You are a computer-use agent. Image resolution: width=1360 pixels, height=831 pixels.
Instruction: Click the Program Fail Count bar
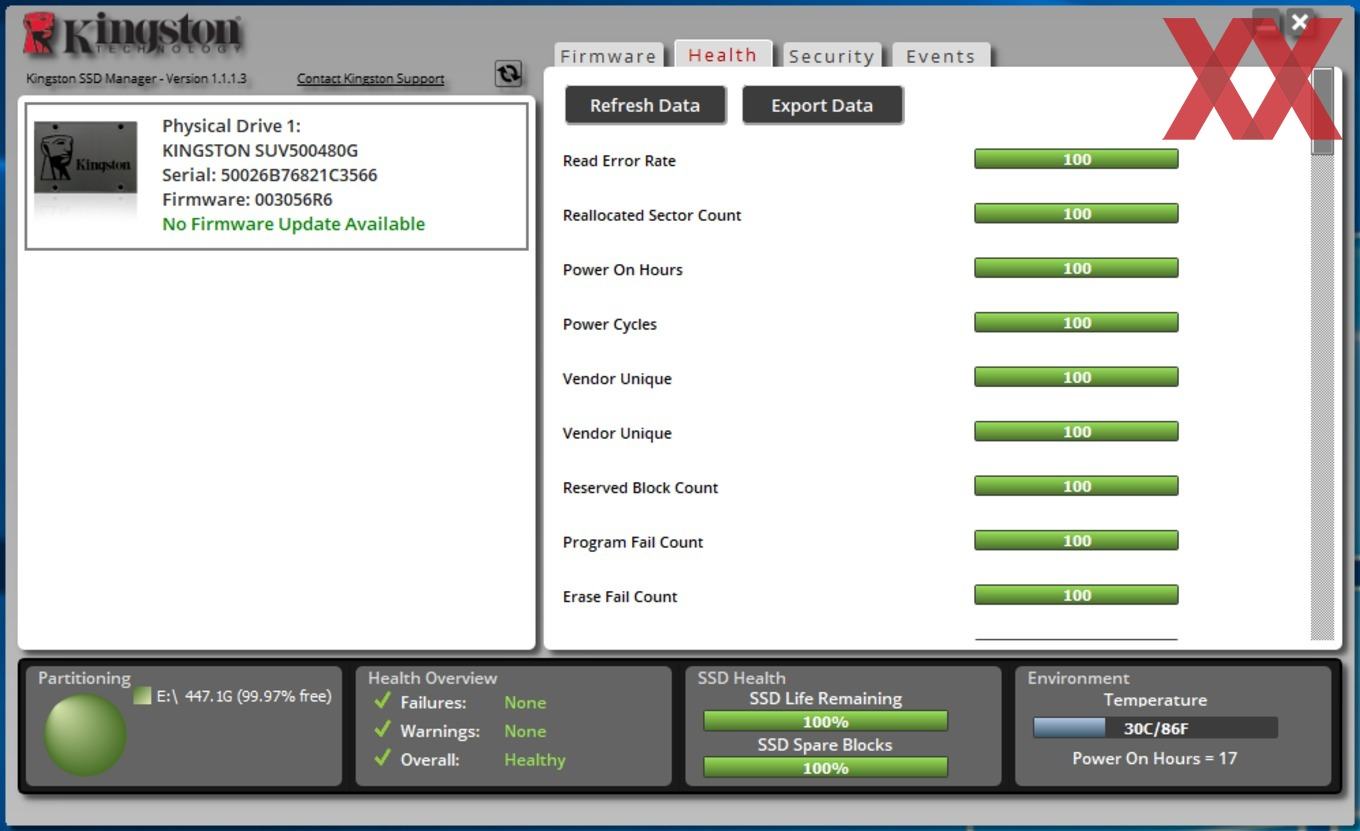coord(1076,540)
